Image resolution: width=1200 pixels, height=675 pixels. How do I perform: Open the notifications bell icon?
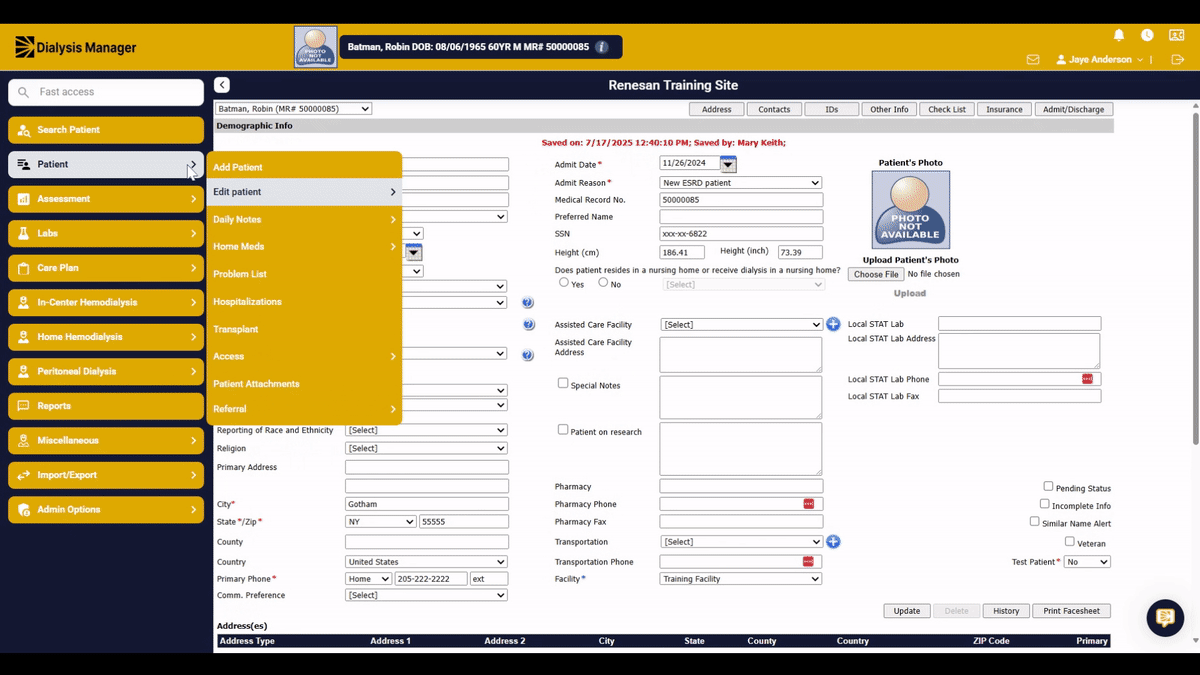click(1119, 35)
